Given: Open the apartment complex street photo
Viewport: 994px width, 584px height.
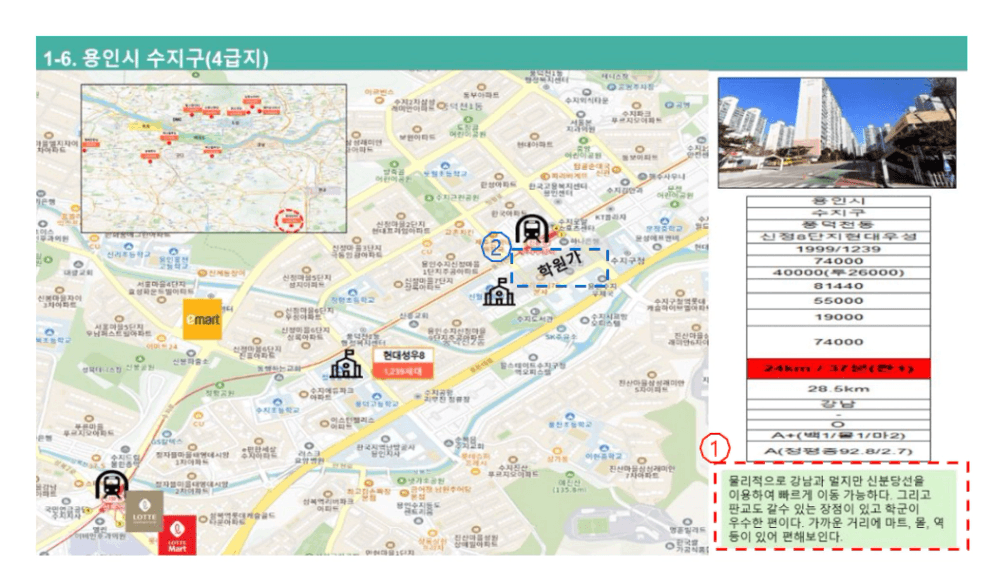Looking at the screenshot, I should (837, 133).
